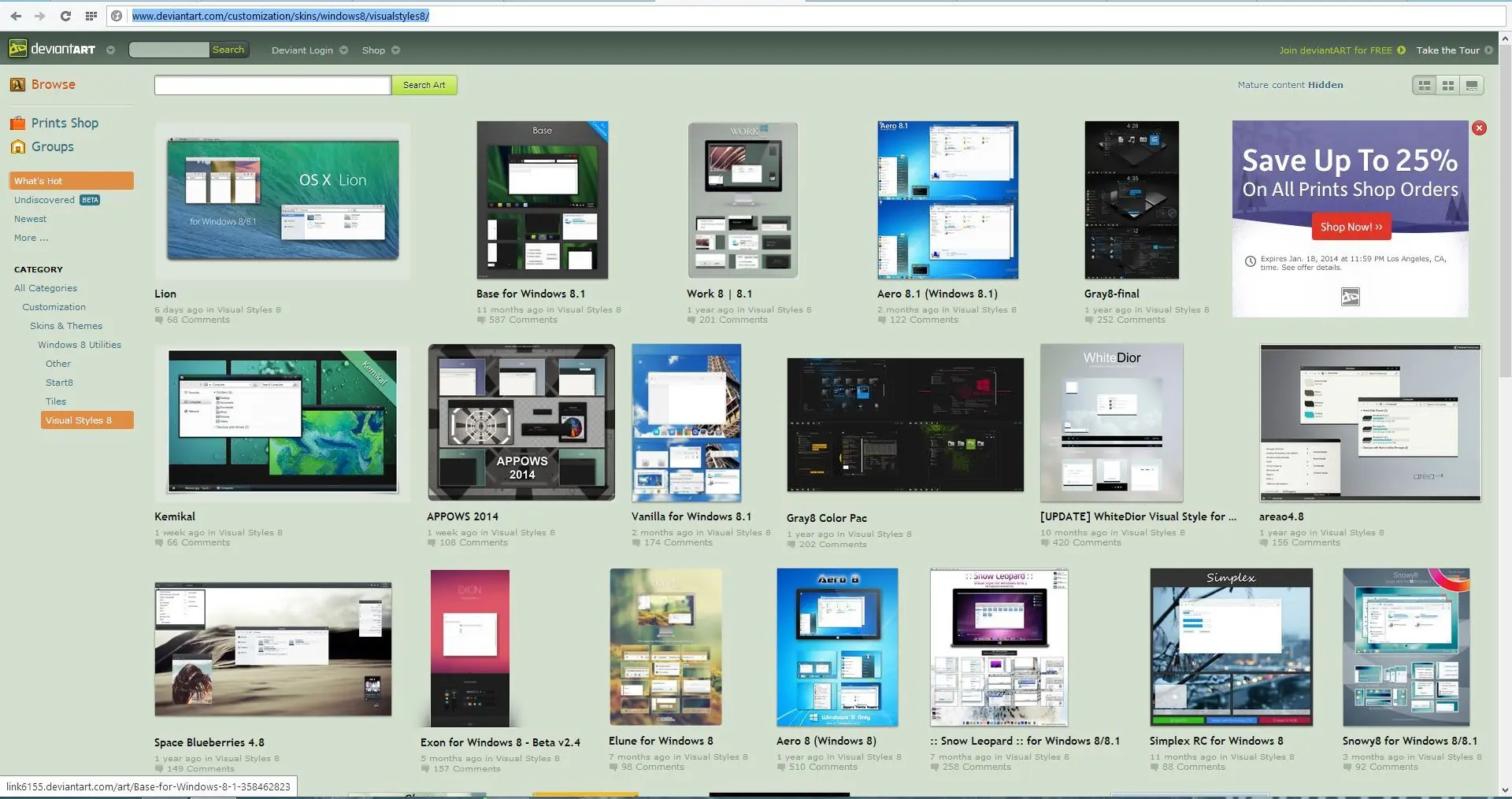The width and height of the screenshot is (1512, 799).
Task: Click the green arrow beside Join deviantART for FREE
Action: click(1401, 50)
